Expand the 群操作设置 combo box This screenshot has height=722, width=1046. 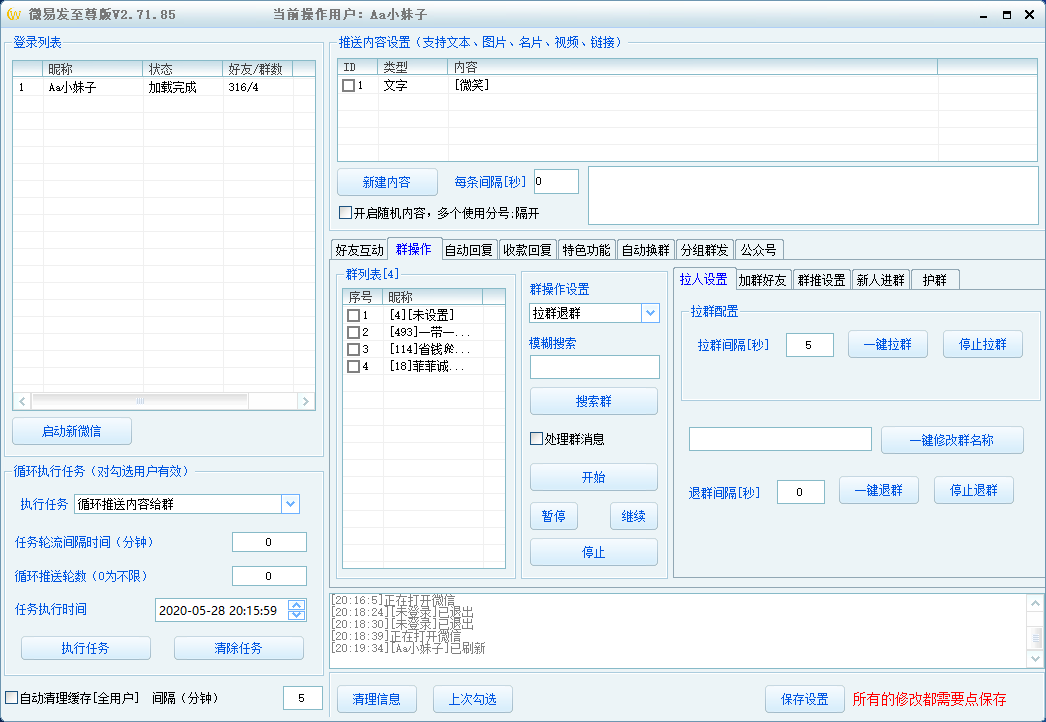(x=650, y=313)
